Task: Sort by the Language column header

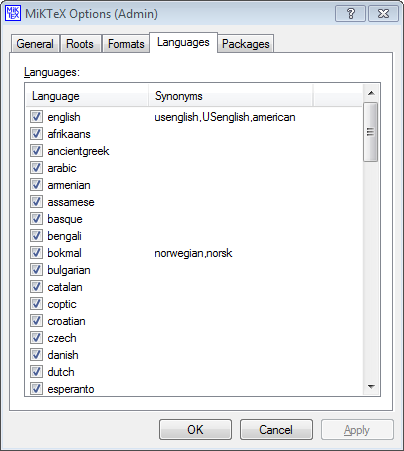Action: (87, 96)
